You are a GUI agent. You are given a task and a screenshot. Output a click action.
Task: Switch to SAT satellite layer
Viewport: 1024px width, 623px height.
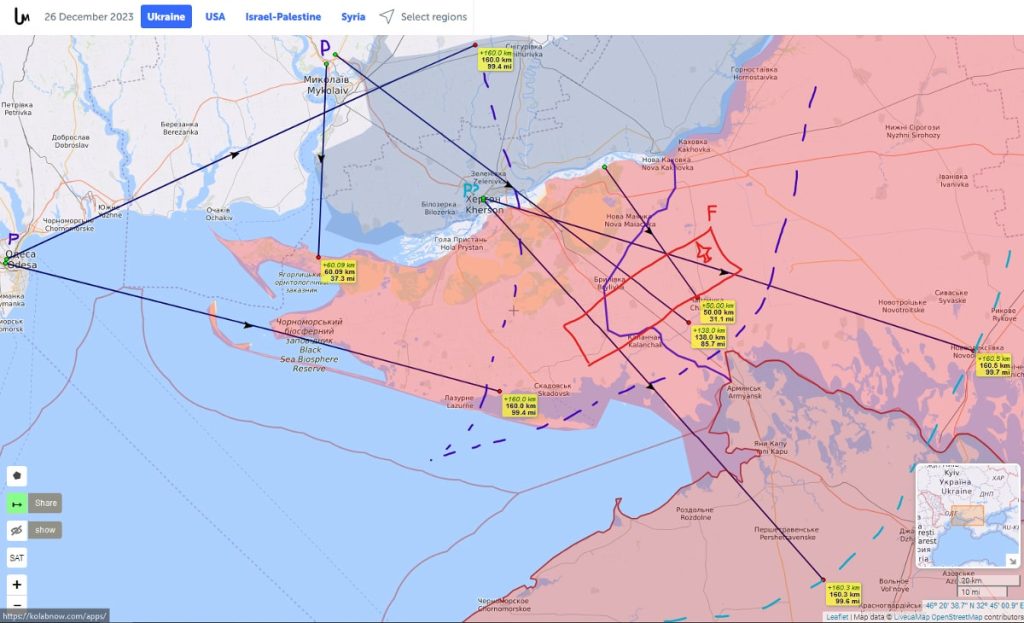18,557
